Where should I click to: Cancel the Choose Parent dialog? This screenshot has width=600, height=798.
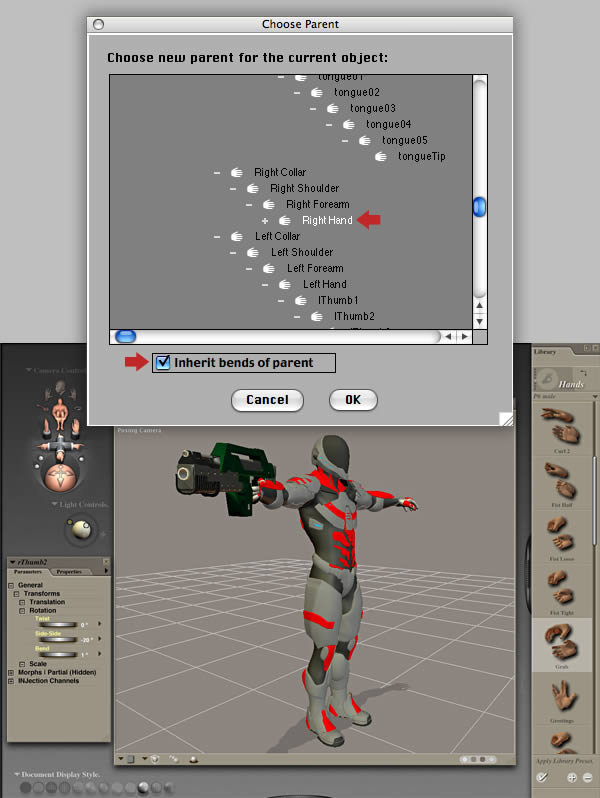tap(267, 400)
